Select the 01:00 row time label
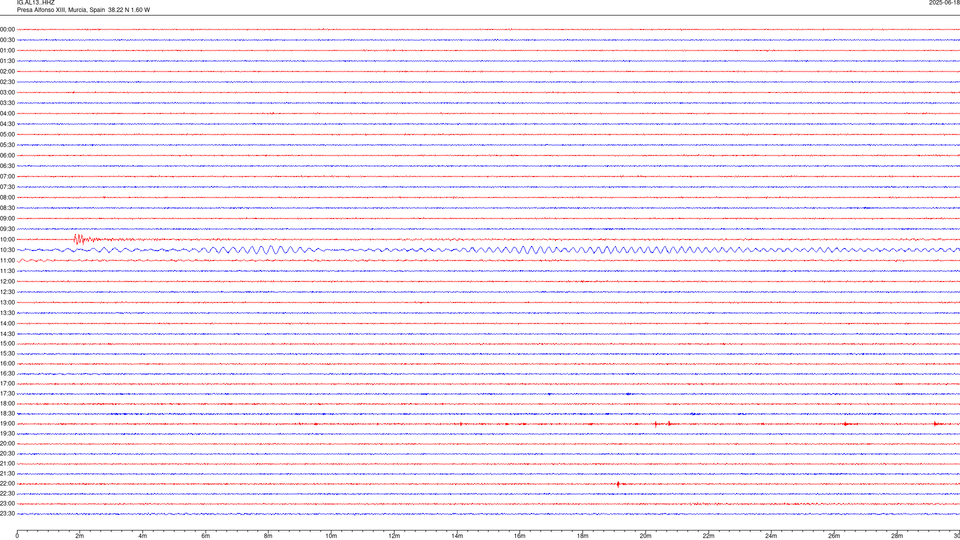The image size is (960, 540). pos(7,50)
